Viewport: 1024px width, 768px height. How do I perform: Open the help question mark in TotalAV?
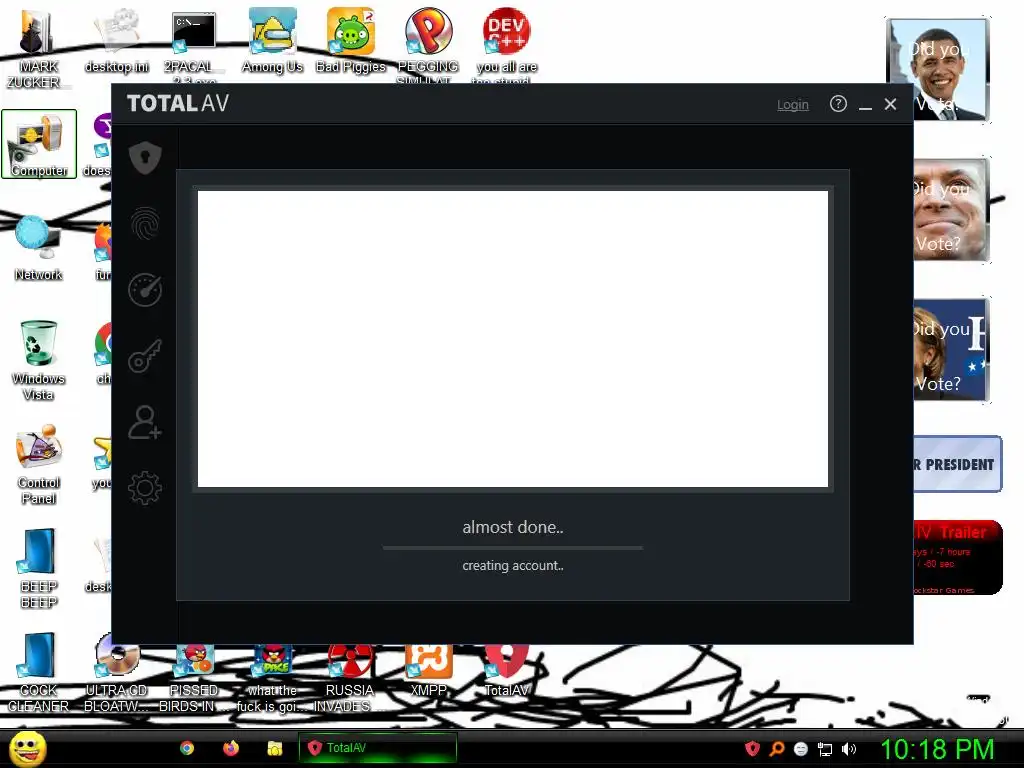(838, 104)
